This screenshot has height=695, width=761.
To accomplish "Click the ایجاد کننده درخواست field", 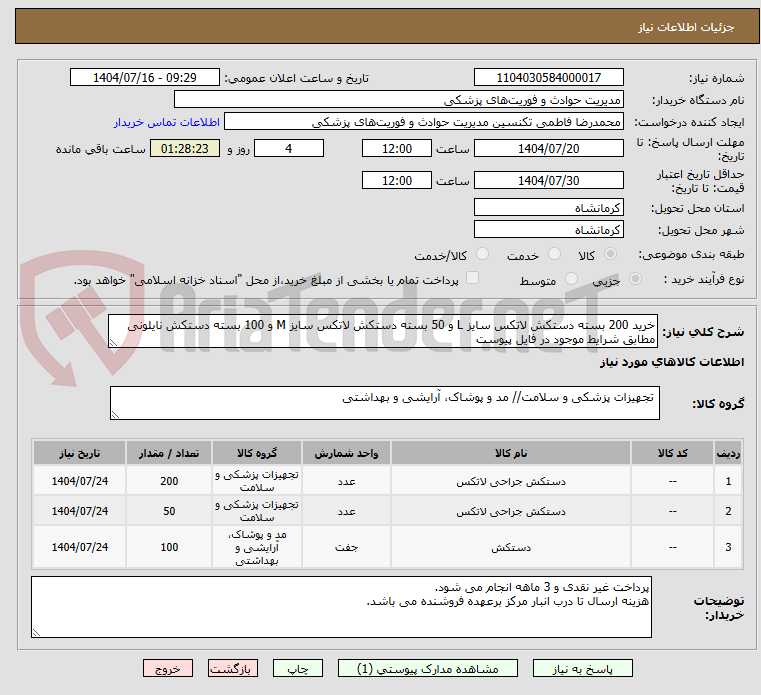I will tap(423, 122).
